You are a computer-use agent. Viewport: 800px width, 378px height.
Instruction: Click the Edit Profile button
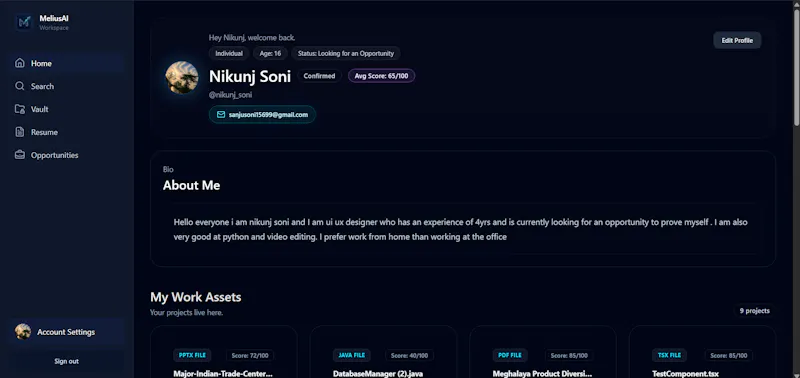737,40
